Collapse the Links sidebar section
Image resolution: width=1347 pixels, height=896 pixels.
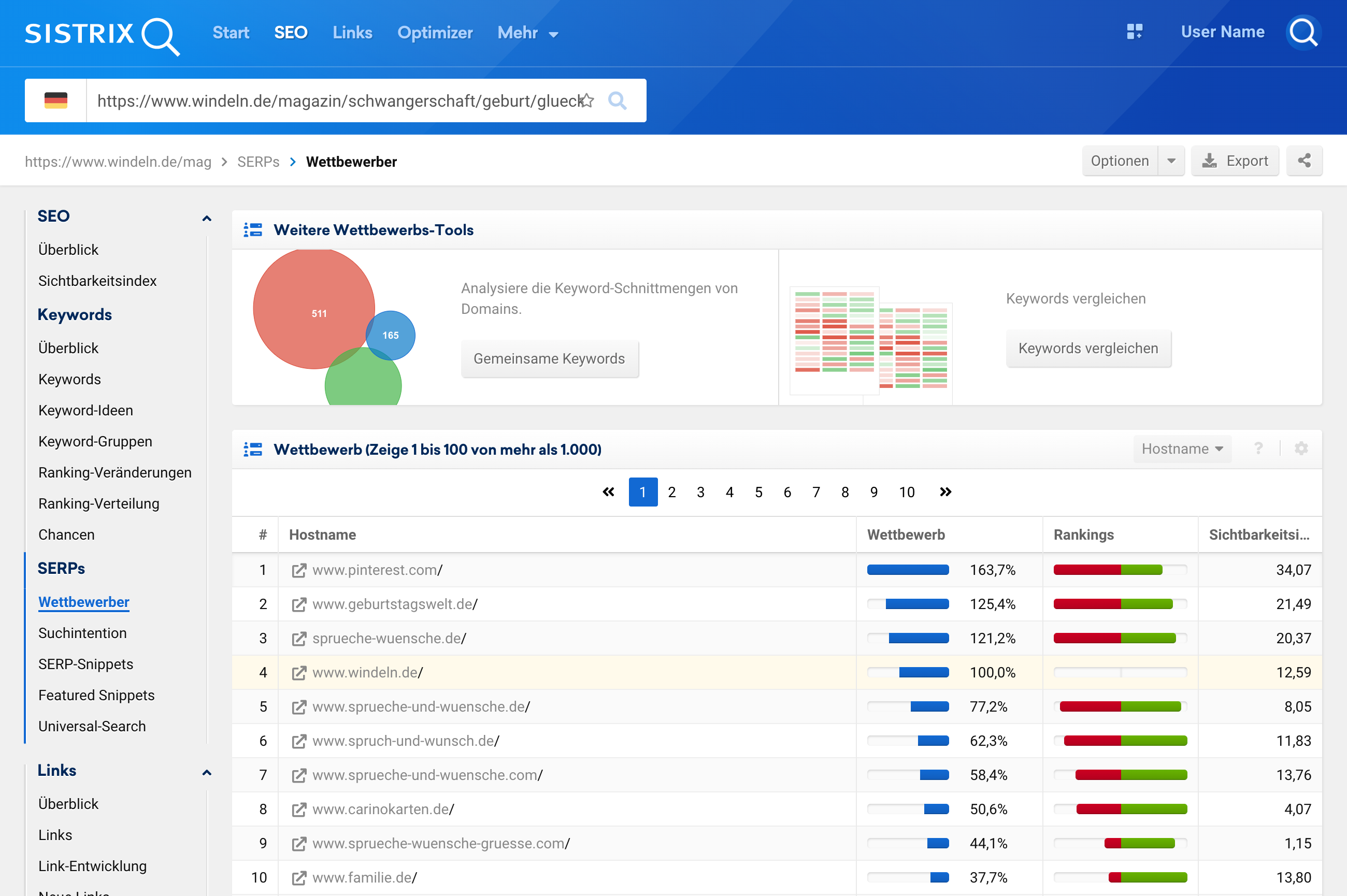pos(207,772)
